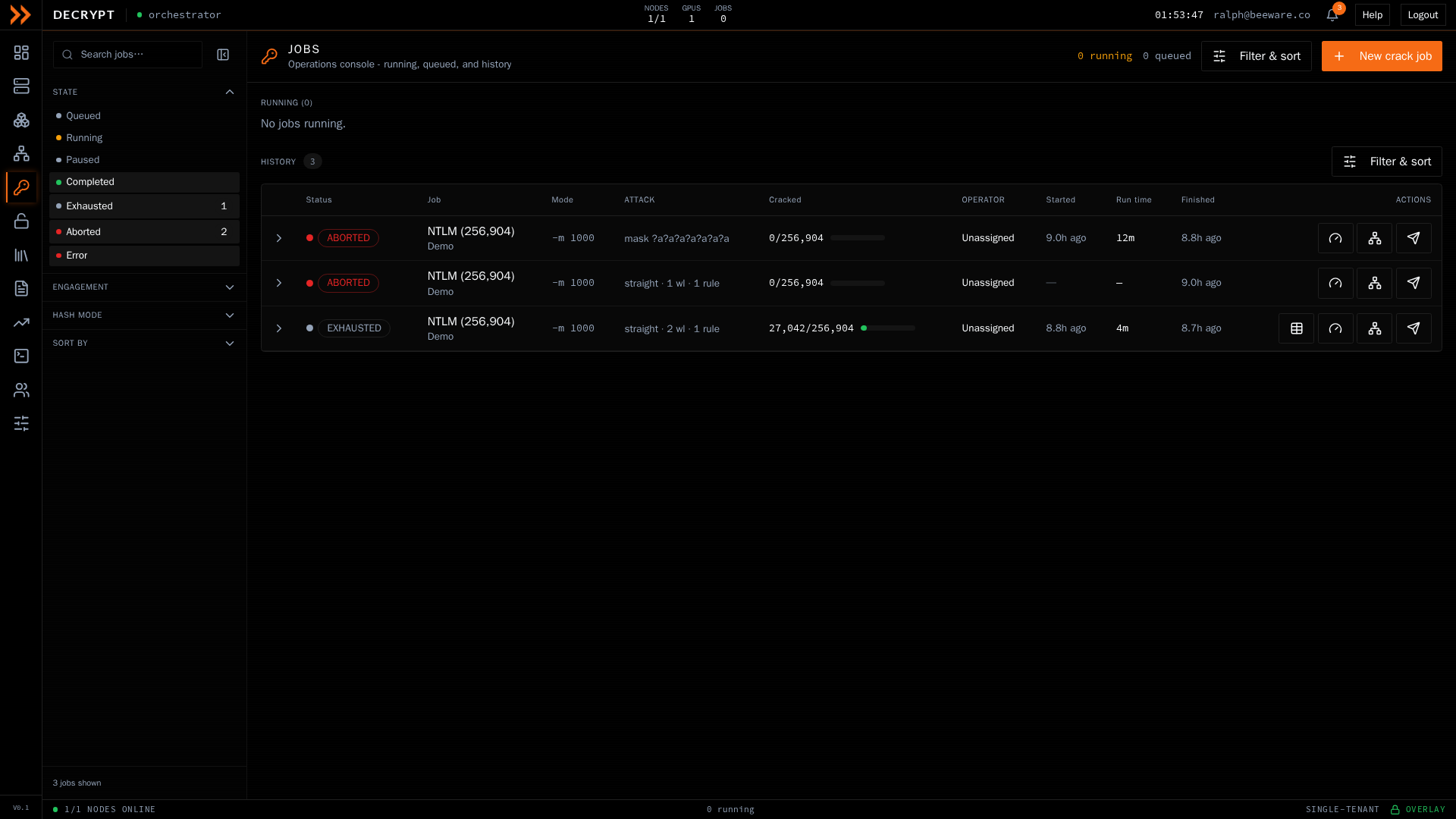Start a New crack job
The height and width of the screenshot is (819, 1456).
[1382, 56]
